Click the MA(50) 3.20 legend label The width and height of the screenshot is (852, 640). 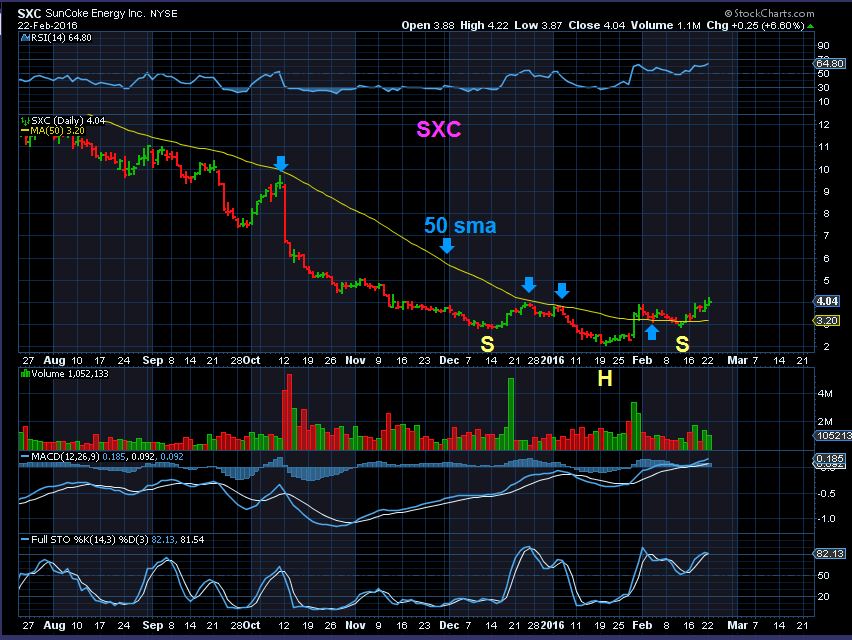click(x=58, y=131)
